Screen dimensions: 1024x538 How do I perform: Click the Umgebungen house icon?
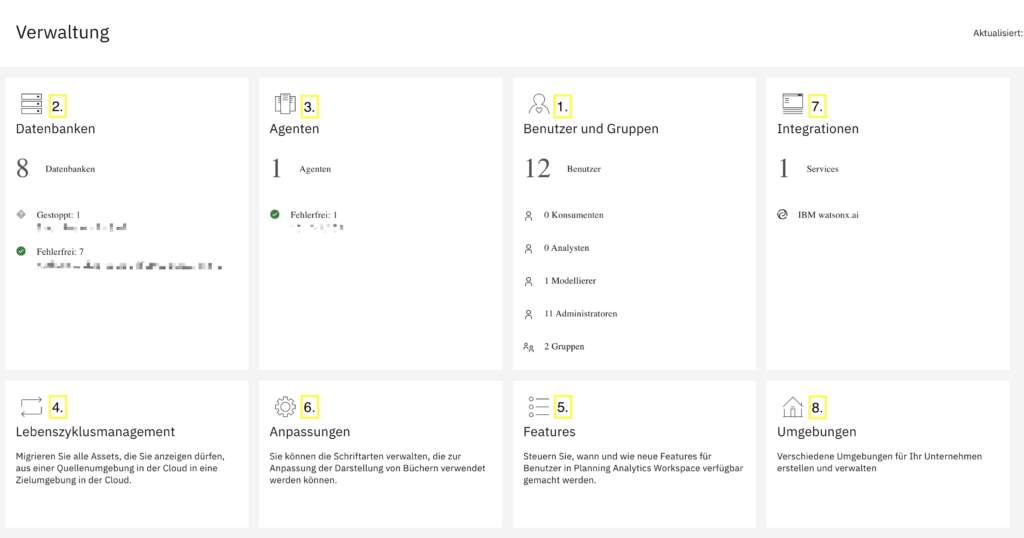793,407
